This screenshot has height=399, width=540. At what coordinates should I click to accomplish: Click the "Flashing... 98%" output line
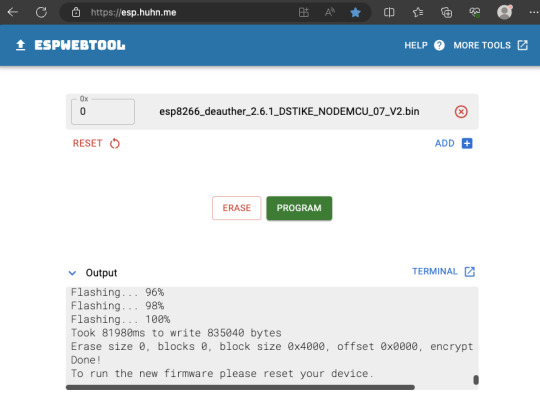pos(117,306)
